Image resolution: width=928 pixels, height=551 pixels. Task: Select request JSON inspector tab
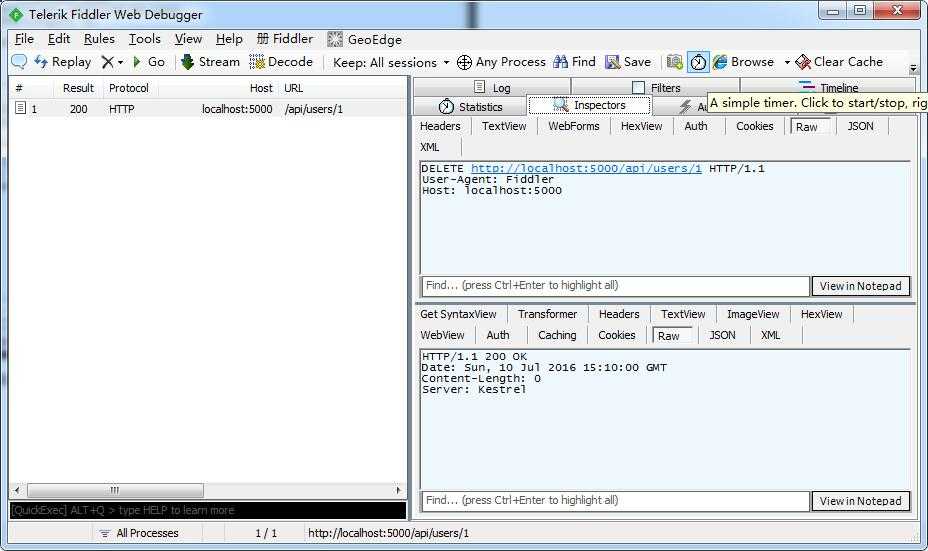[860, 126]
